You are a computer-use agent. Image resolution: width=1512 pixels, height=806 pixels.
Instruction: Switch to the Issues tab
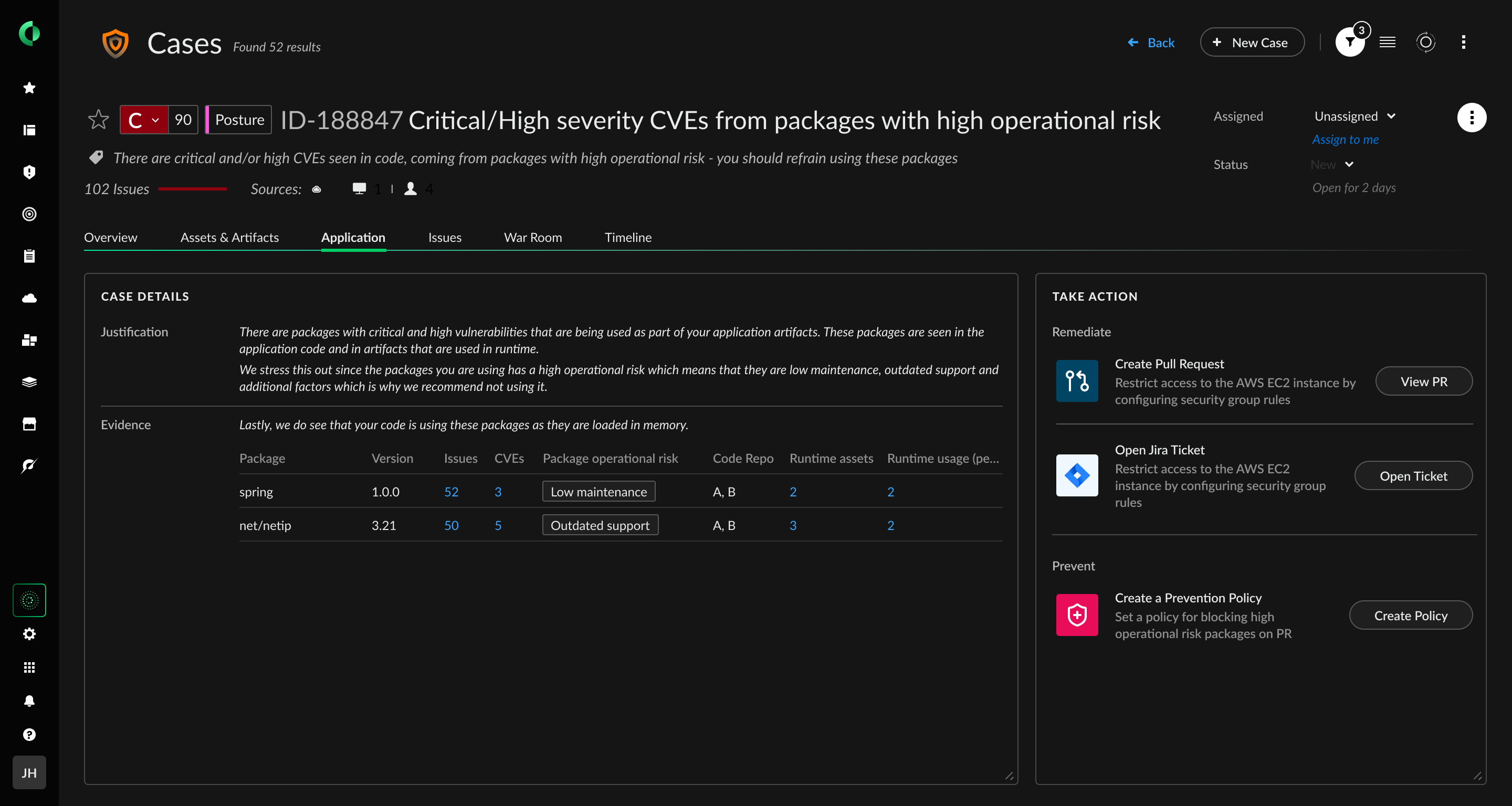click(444, 238)
